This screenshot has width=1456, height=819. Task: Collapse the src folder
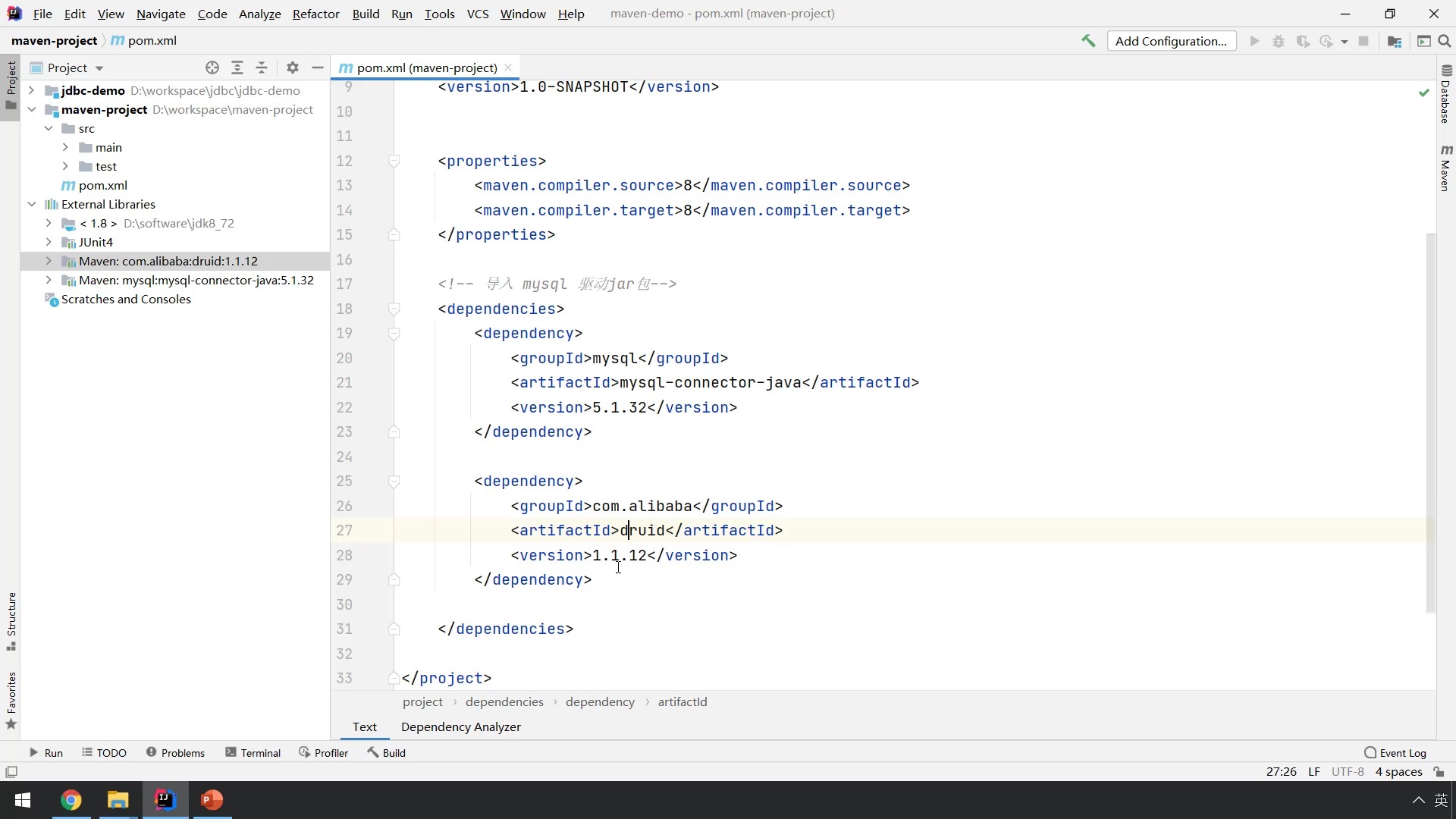[49, 128]
